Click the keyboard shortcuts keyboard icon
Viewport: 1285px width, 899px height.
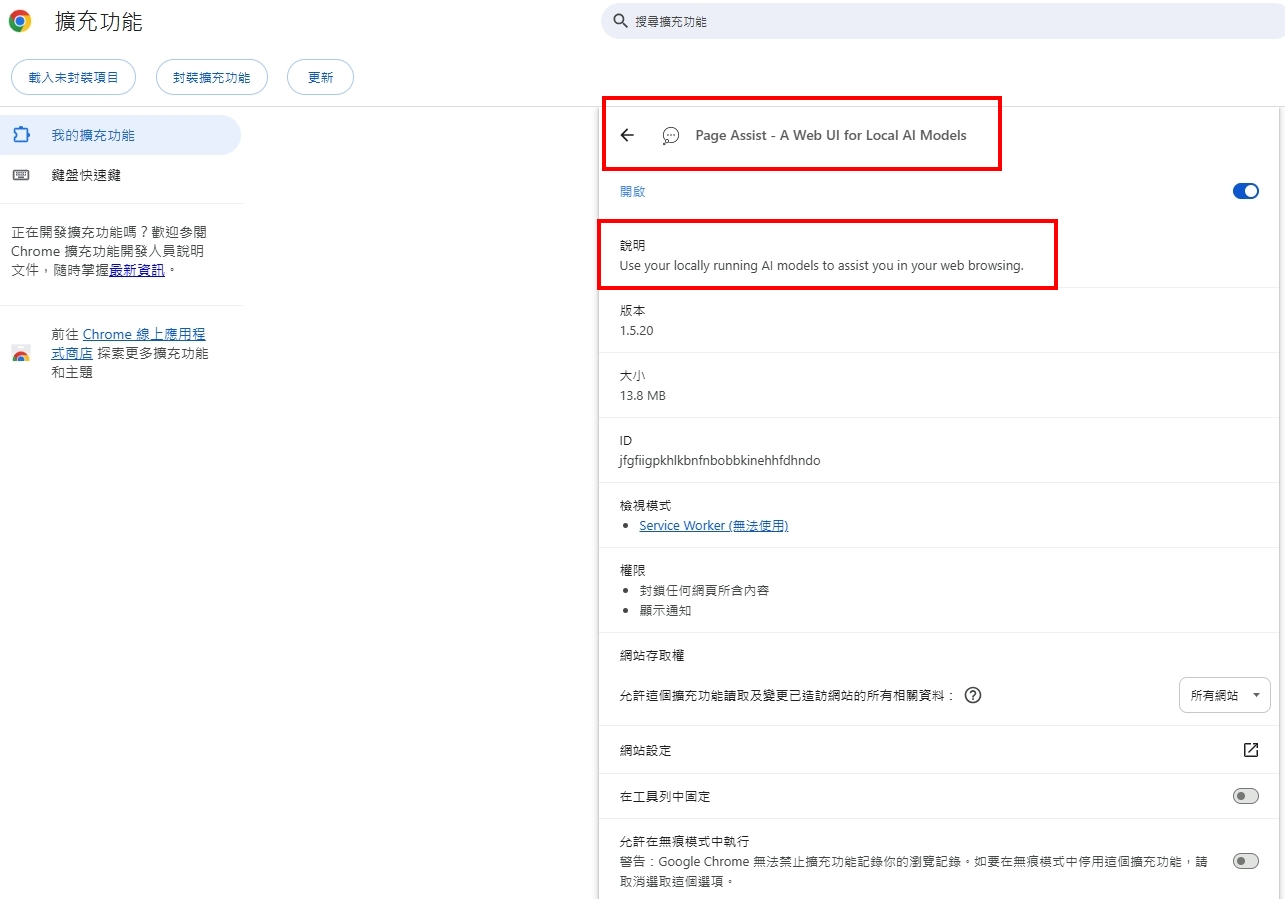(x=21, y=175)
